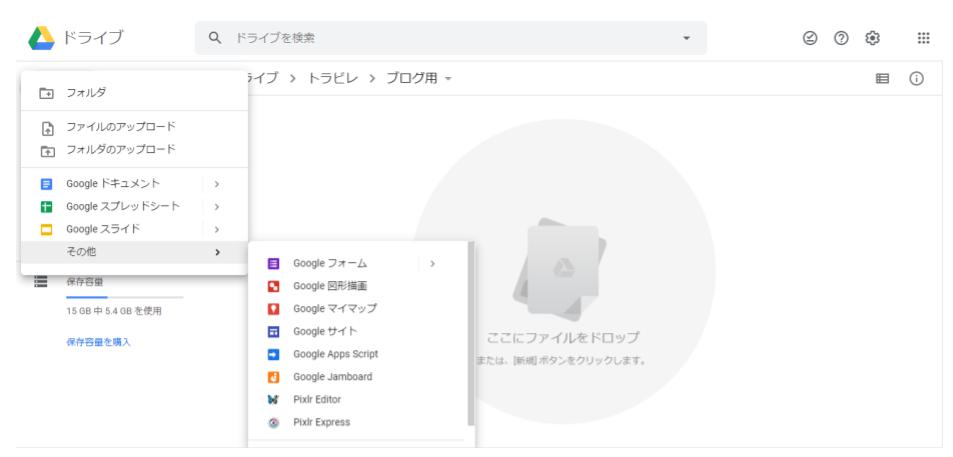Choose Google フォーム in submenu
Image resolution: width=953 pixels, height=457 pixels.
point(358,264)
